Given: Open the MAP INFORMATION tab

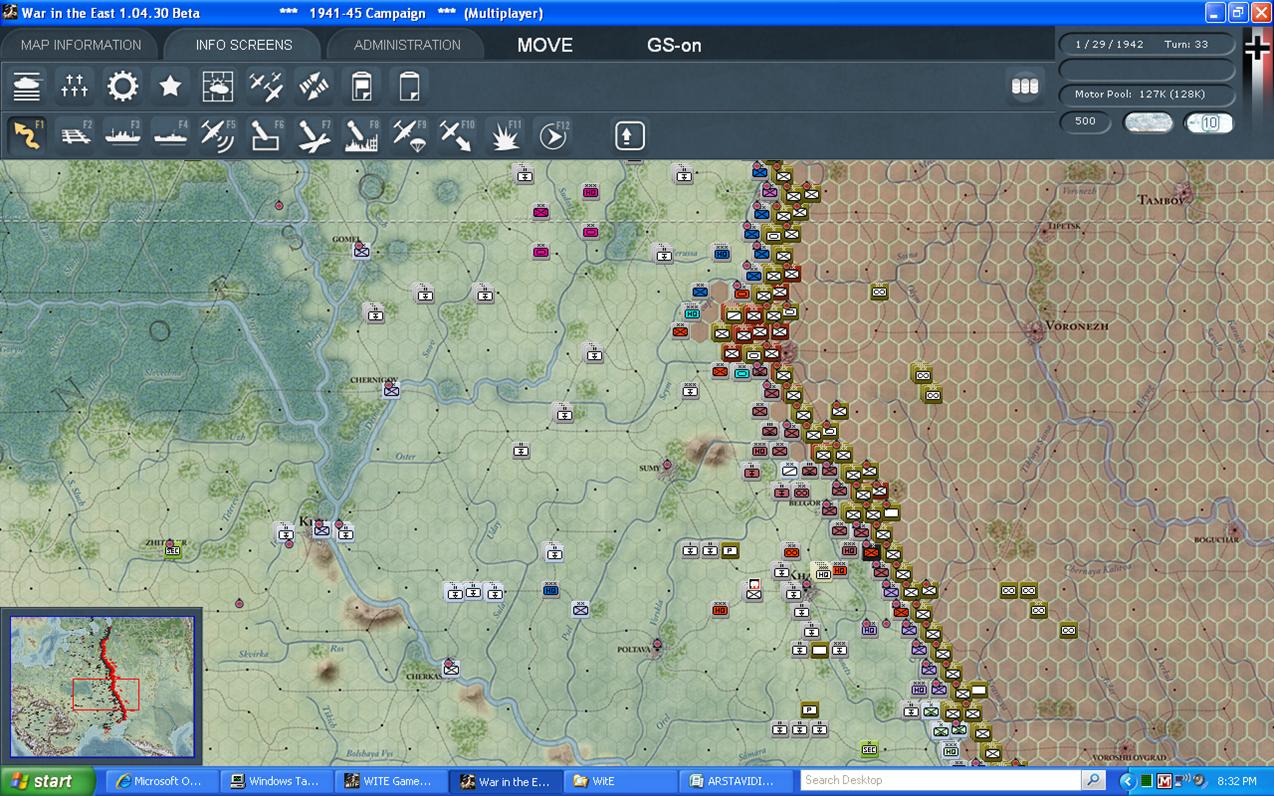Looking at the screenshot, I should [x=81, y=45].
